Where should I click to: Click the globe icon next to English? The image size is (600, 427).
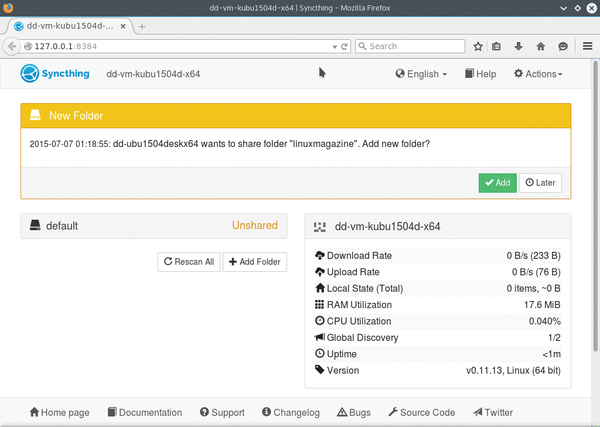(x=400, y=73)
